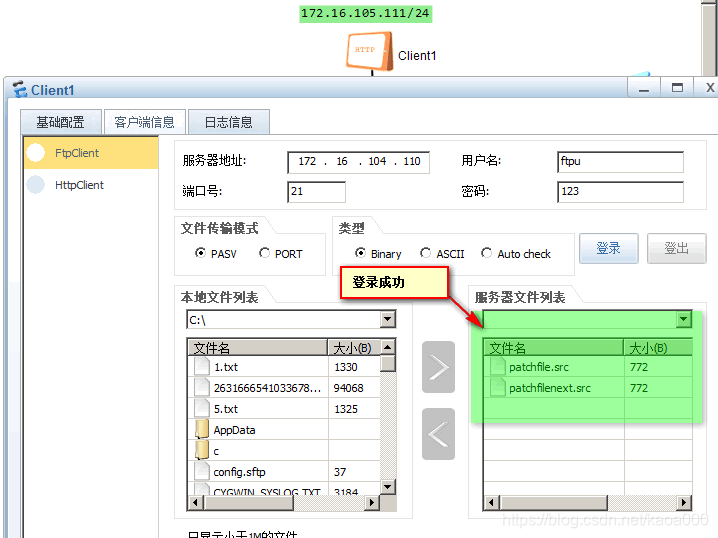This screenshot has height=538, width=718.
Task: Click local 大小(B) column header
Action: 354,348
